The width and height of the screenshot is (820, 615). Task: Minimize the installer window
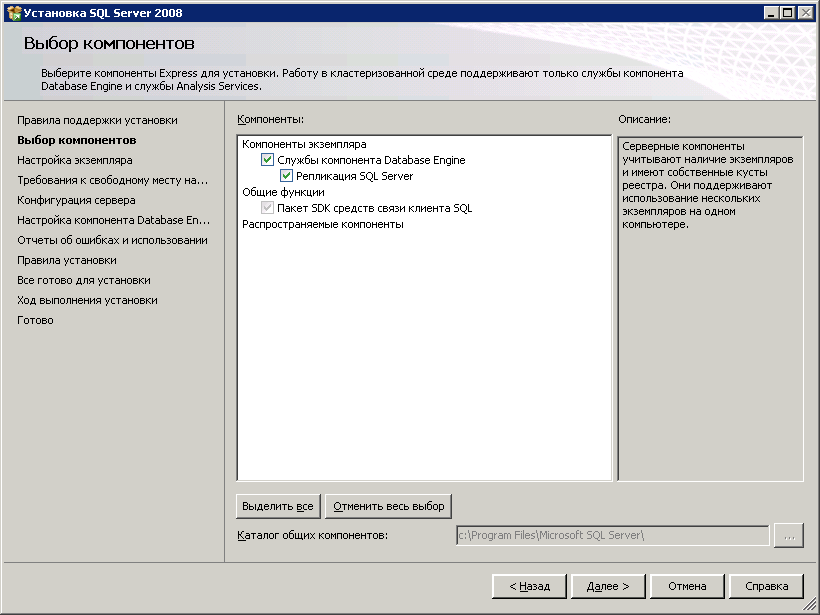point(773,12)
